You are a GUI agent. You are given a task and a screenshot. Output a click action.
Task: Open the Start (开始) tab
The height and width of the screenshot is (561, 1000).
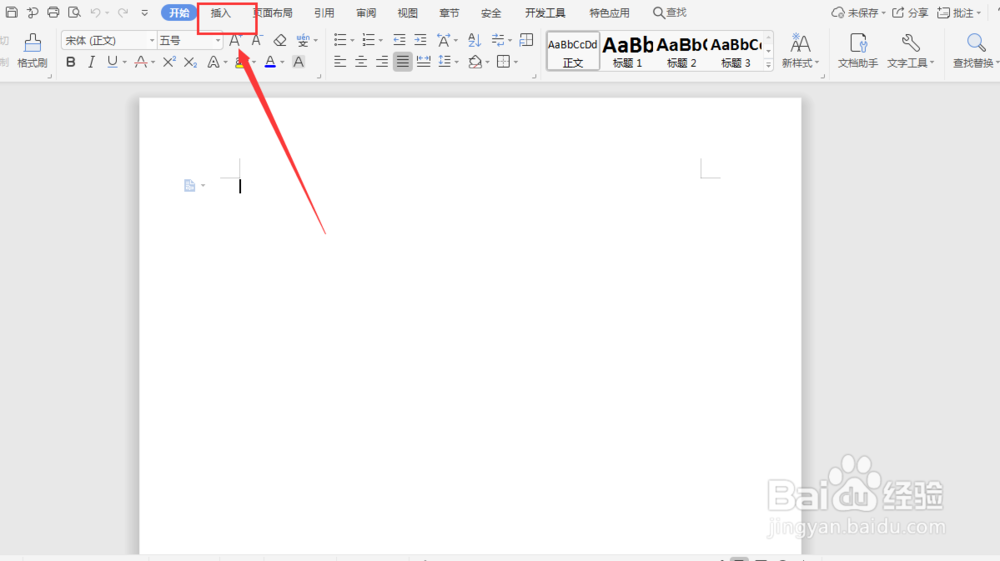point(179,12)
